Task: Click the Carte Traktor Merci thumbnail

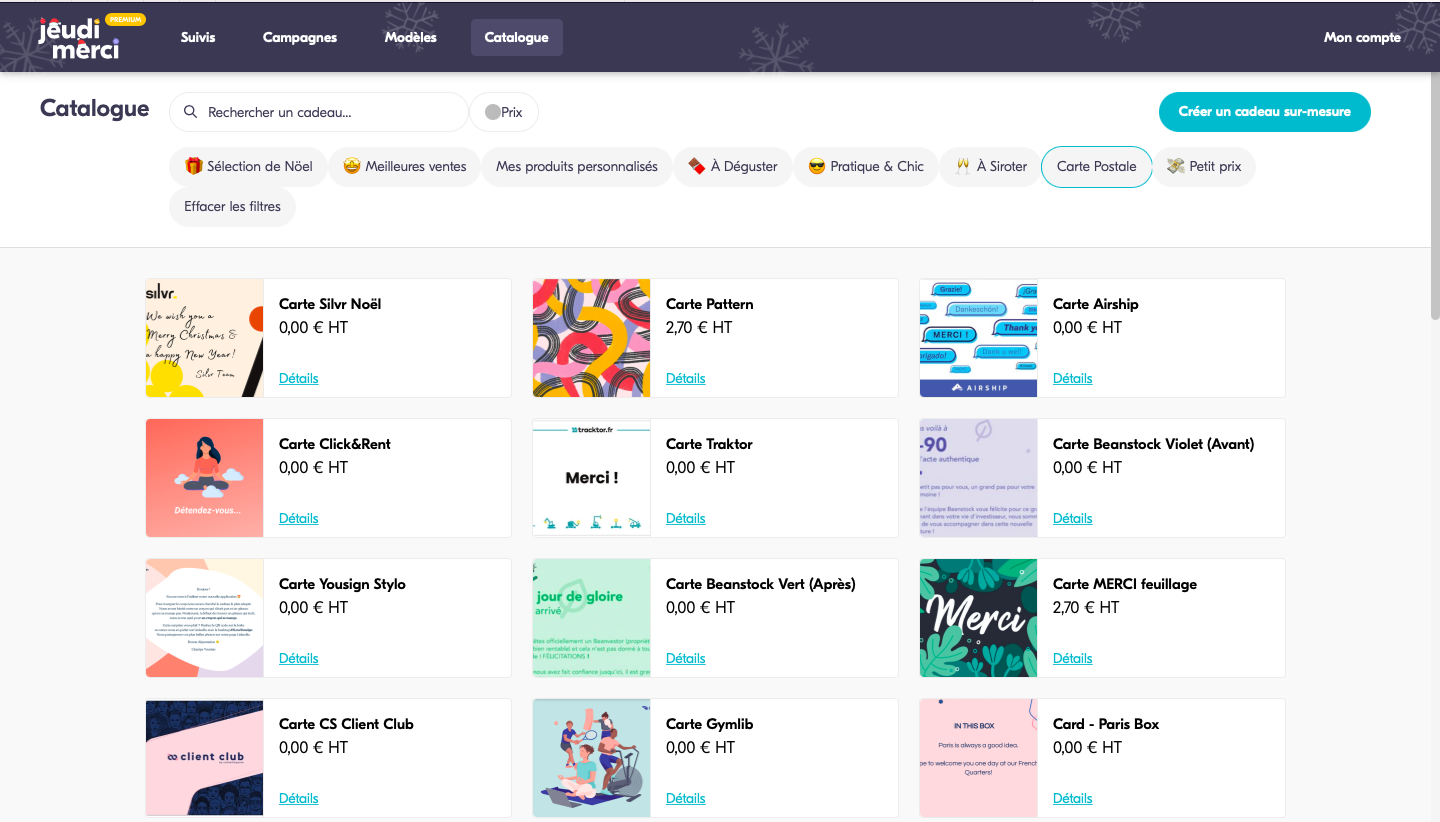Action: [592, 478]
